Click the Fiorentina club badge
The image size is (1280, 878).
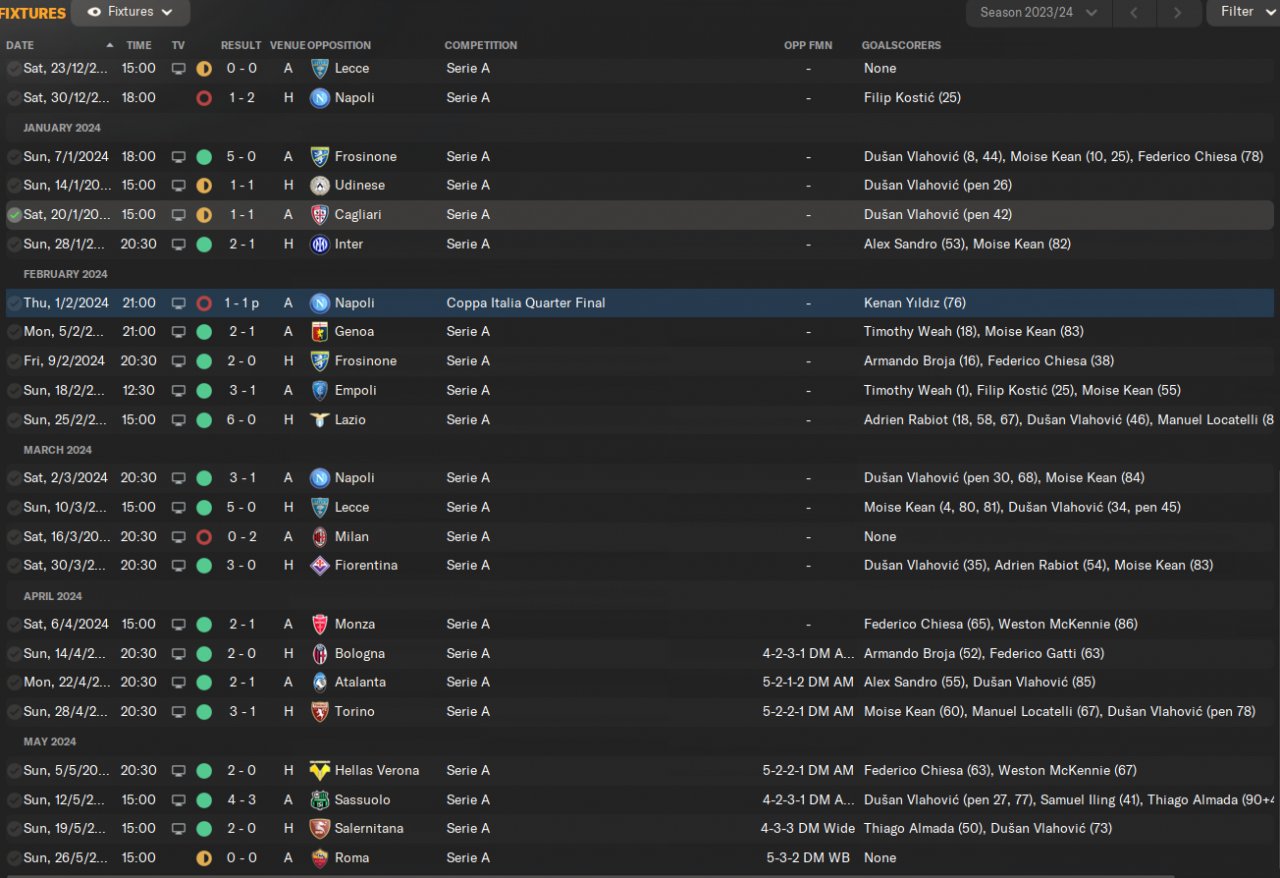coord(320,565)
